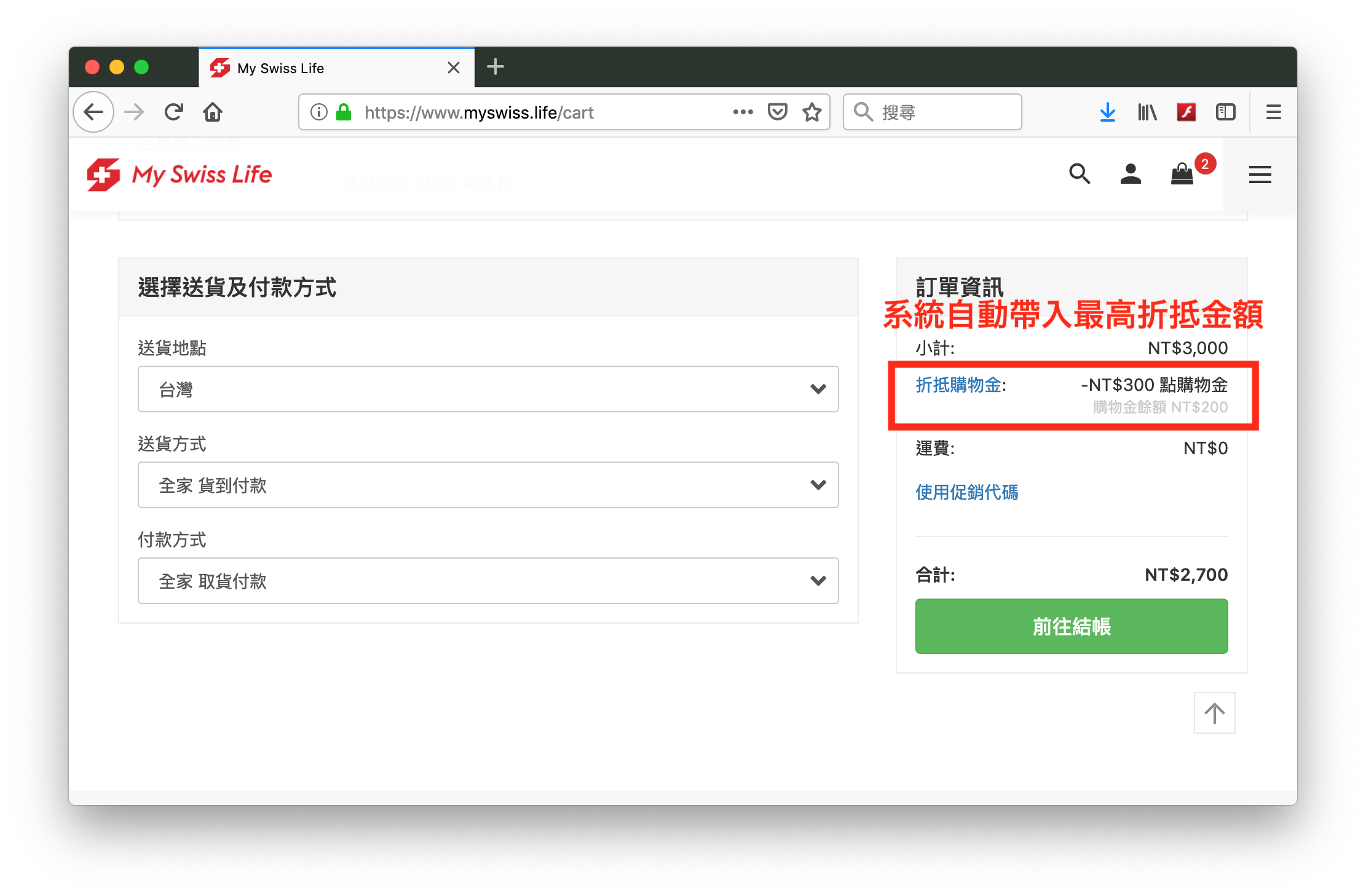
Task: Open a new browser tab
Action: [x=495, y=66]
